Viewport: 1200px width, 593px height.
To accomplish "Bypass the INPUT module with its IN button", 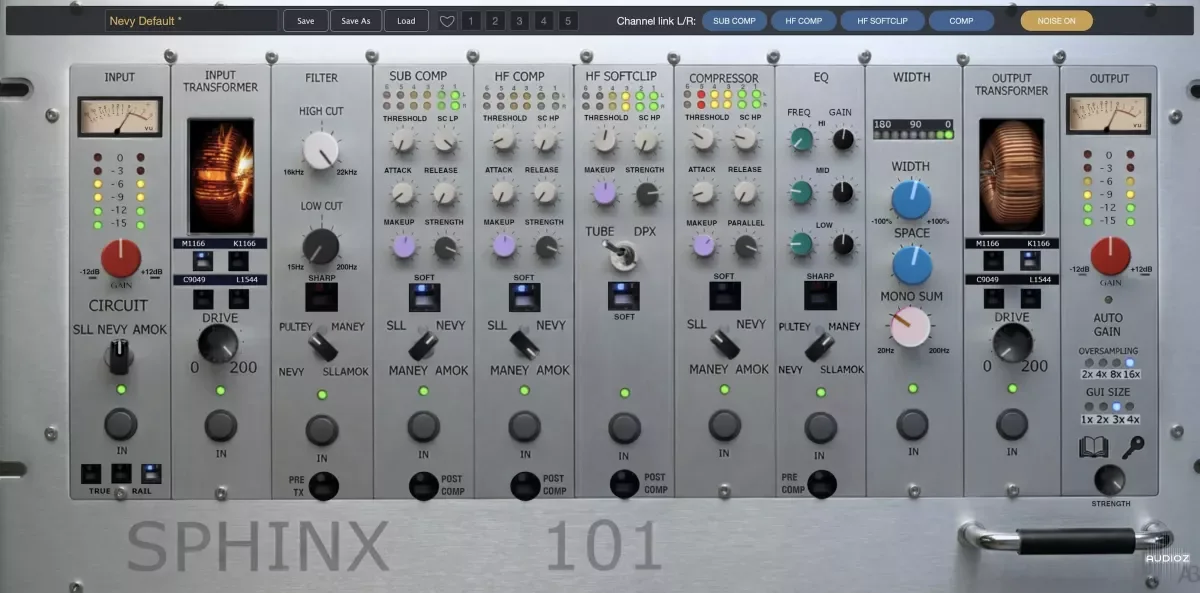I will (x=120, y=424).
